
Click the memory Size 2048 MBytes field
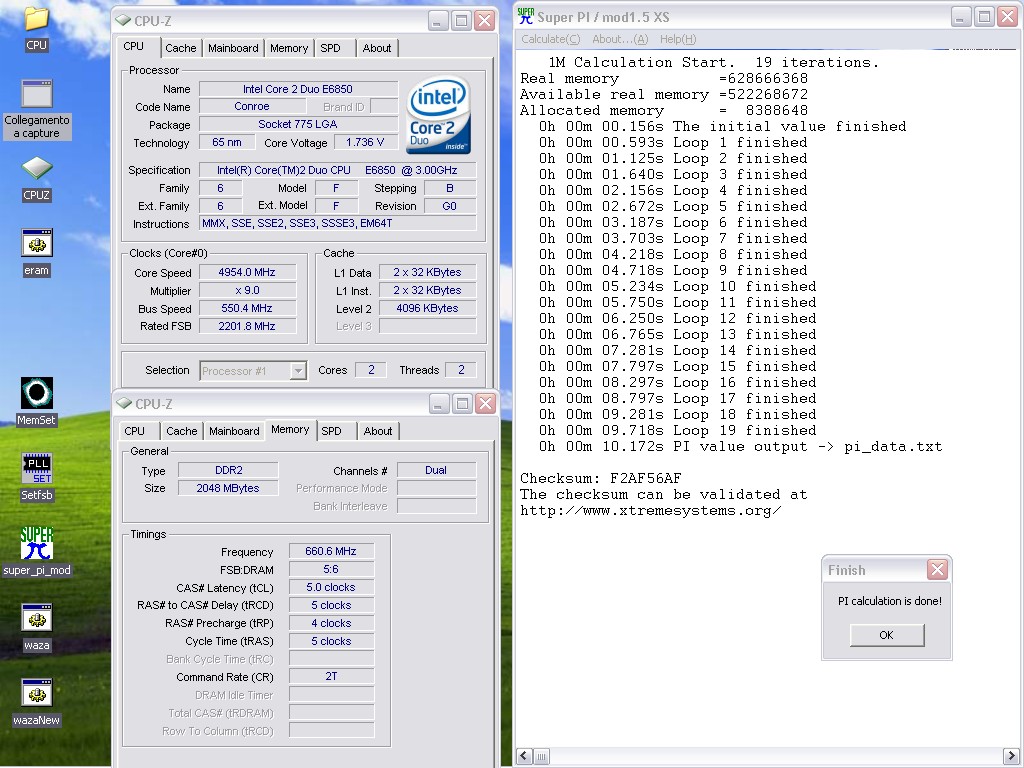229,488
